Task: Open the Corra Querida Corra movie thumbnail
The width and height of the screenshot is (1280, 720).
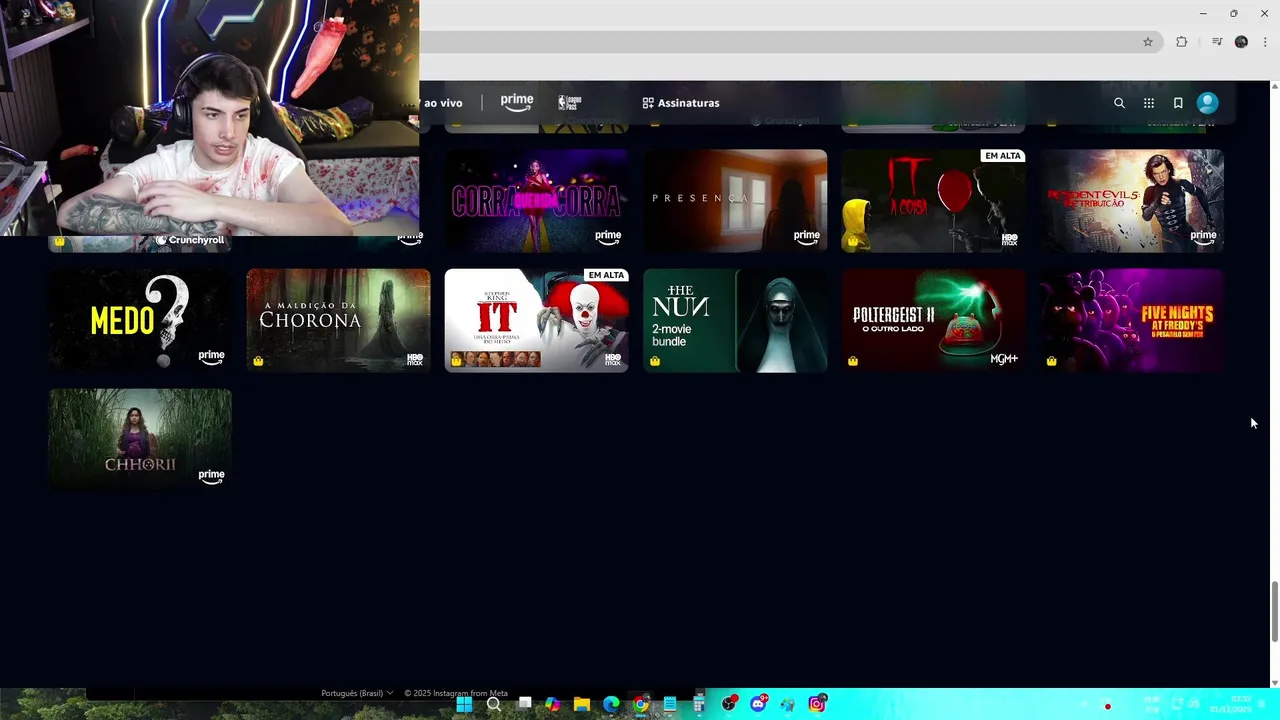Action: (x=537, y=200)
